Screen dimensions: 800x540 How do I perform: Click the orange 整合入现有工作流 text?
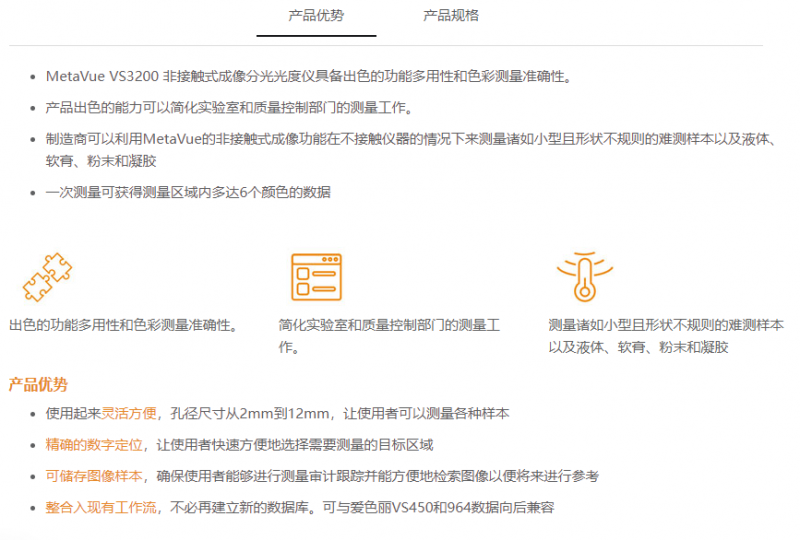tap(101, 507)
